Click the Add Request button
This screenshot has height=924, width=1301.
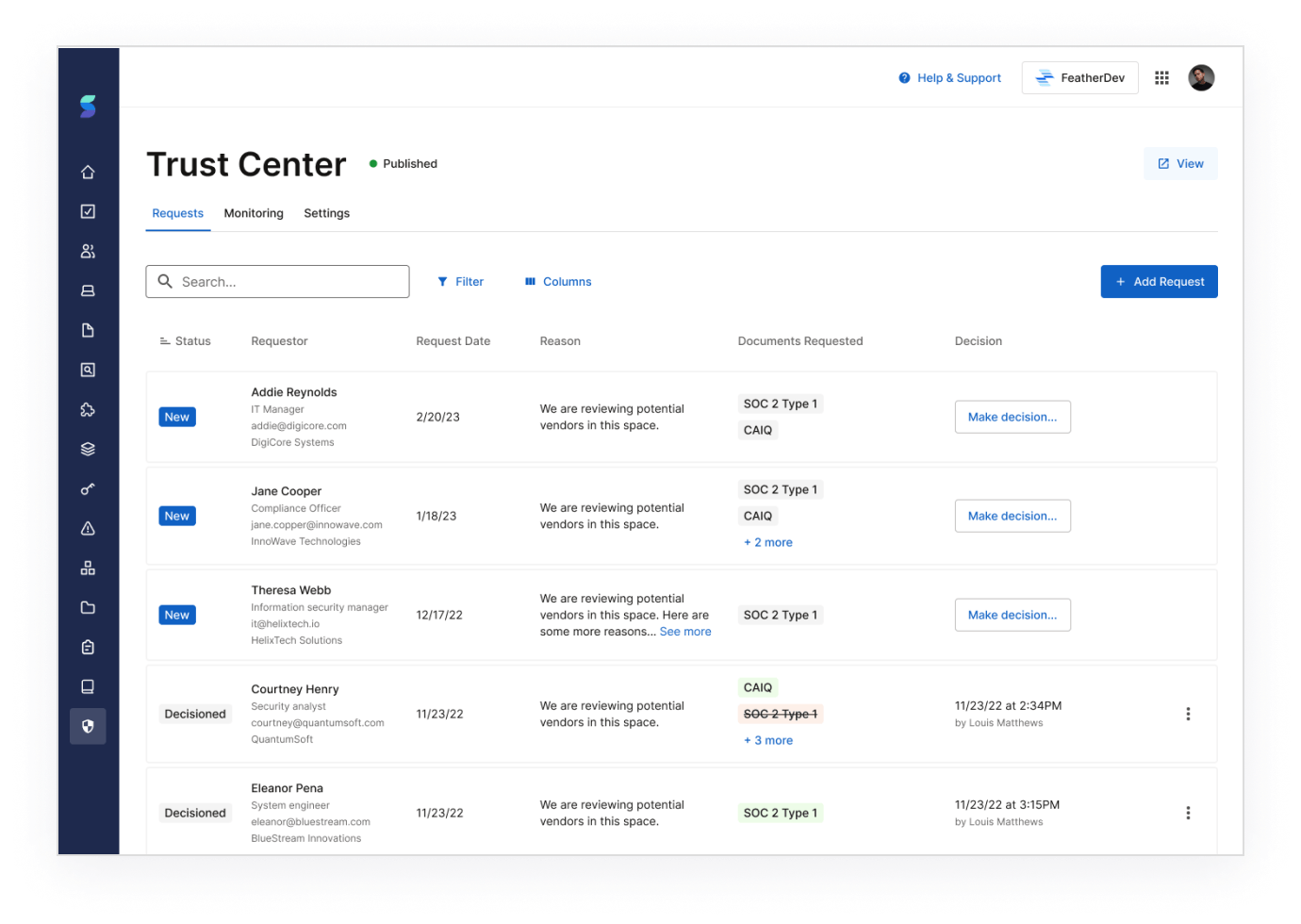point(1159,282)
